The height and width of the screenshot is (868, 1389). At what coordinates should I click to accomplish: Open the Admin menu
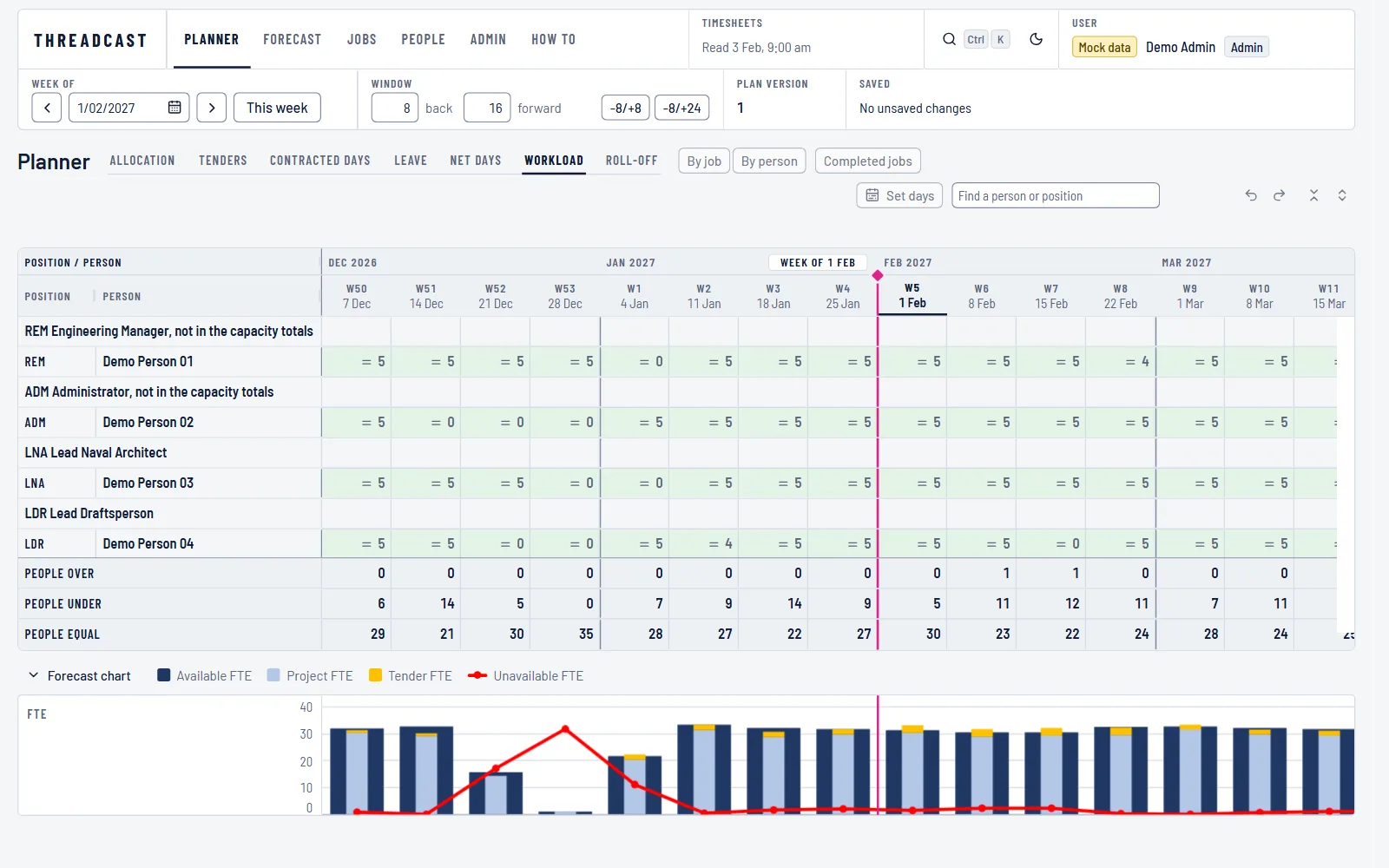click(x=488, y=39)
